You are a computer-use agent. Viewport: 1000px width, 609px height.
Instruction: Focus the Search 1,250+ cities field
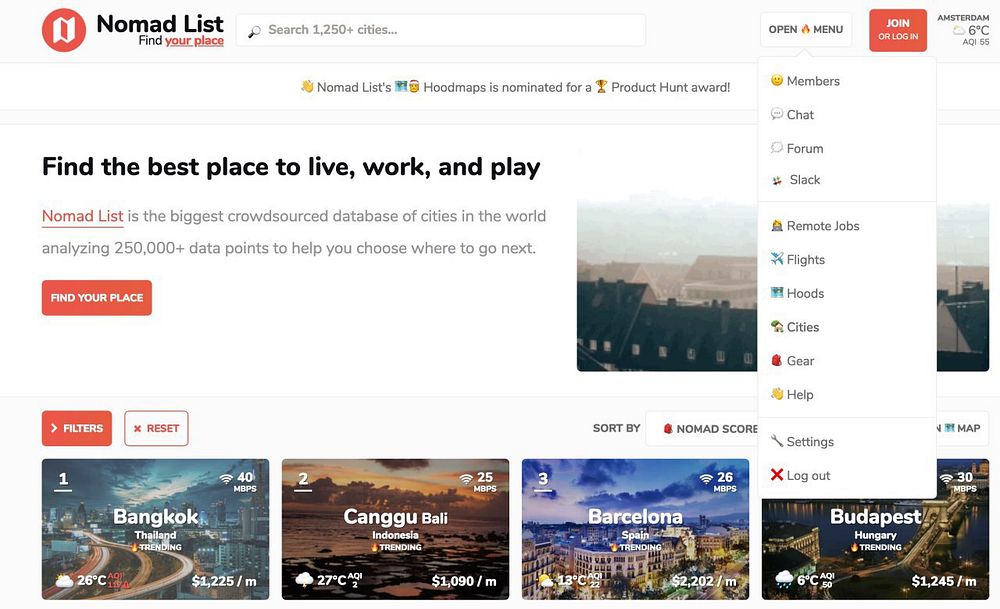coord(441,30)
